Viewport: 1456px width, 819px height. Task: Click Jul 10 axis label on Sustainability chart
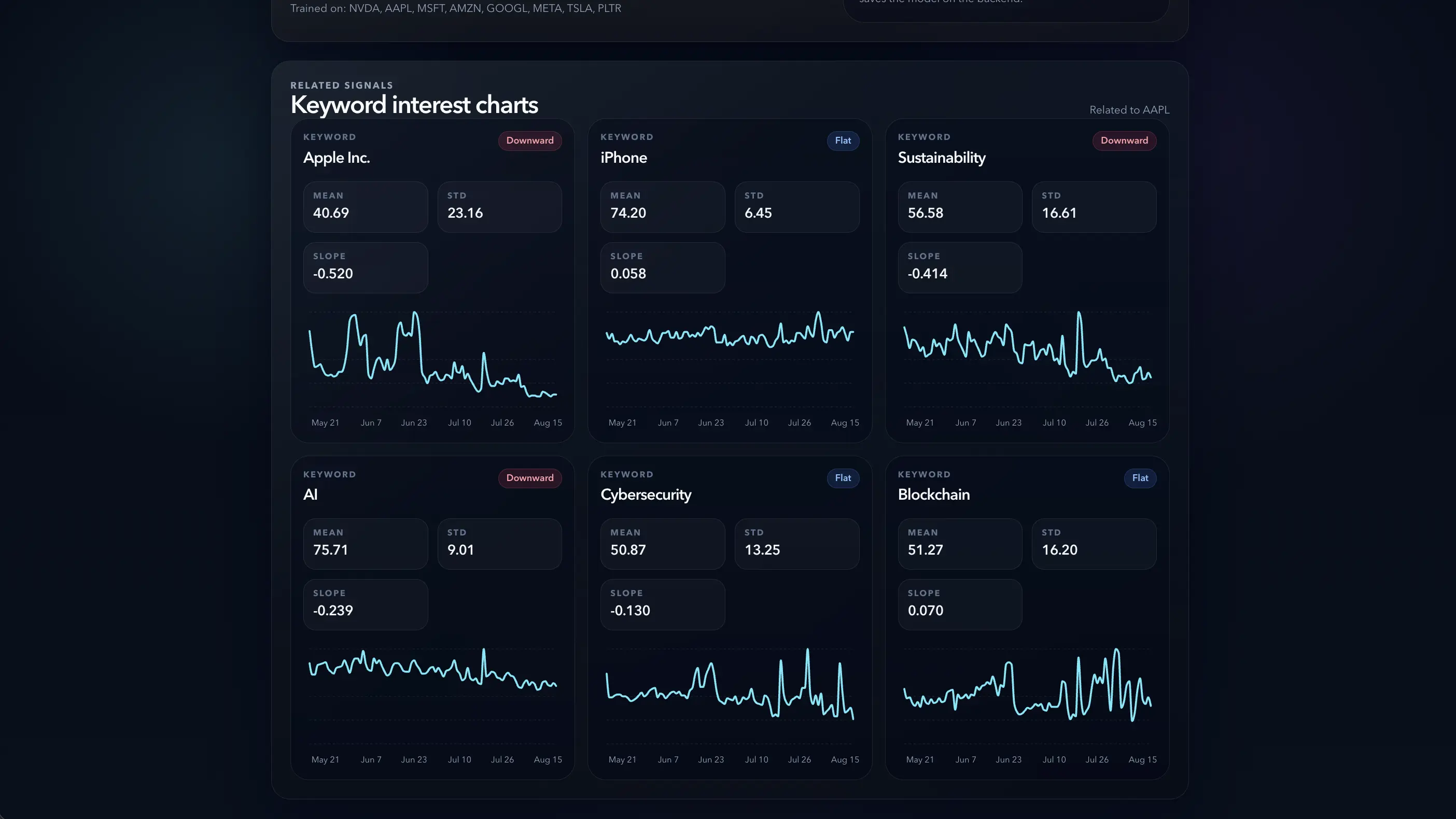(x=1054, y=423)
